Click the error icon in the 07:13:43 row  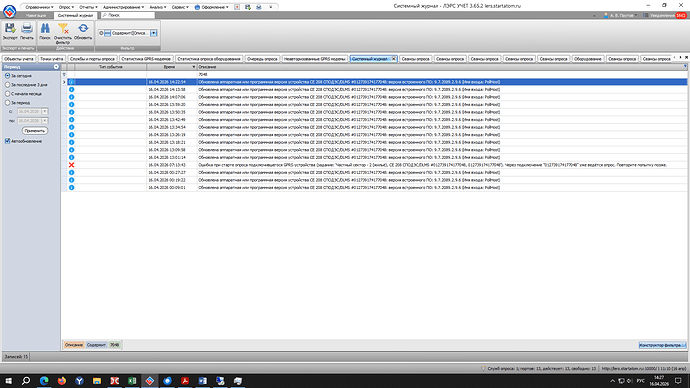[x=71, y=165]
